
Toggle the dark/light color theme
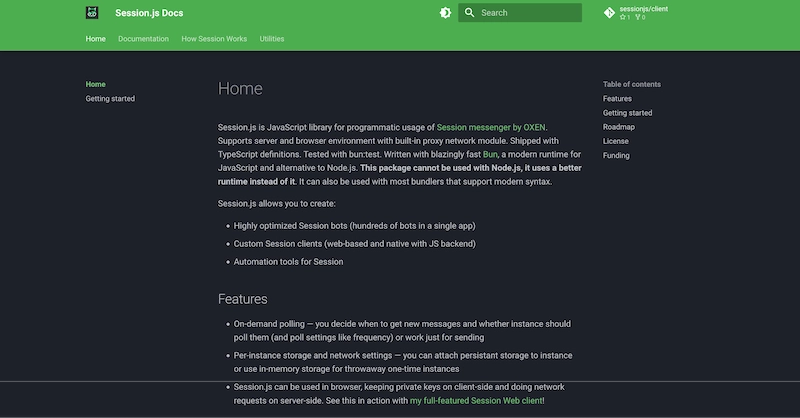445,13
